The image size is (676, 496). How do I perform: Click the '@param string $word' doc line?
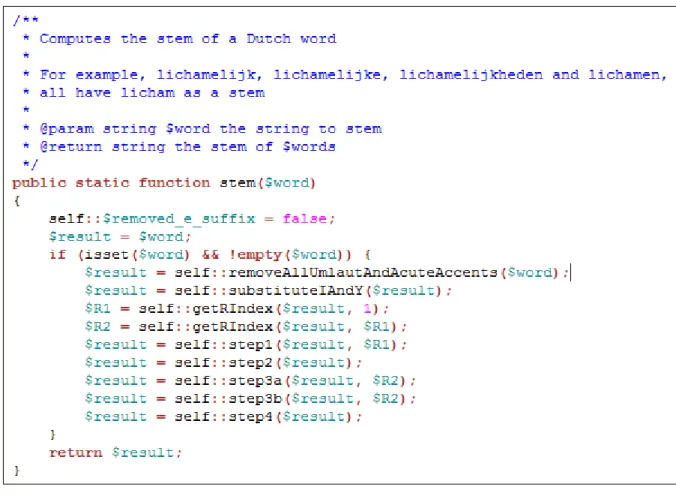[x=202, y=129]
